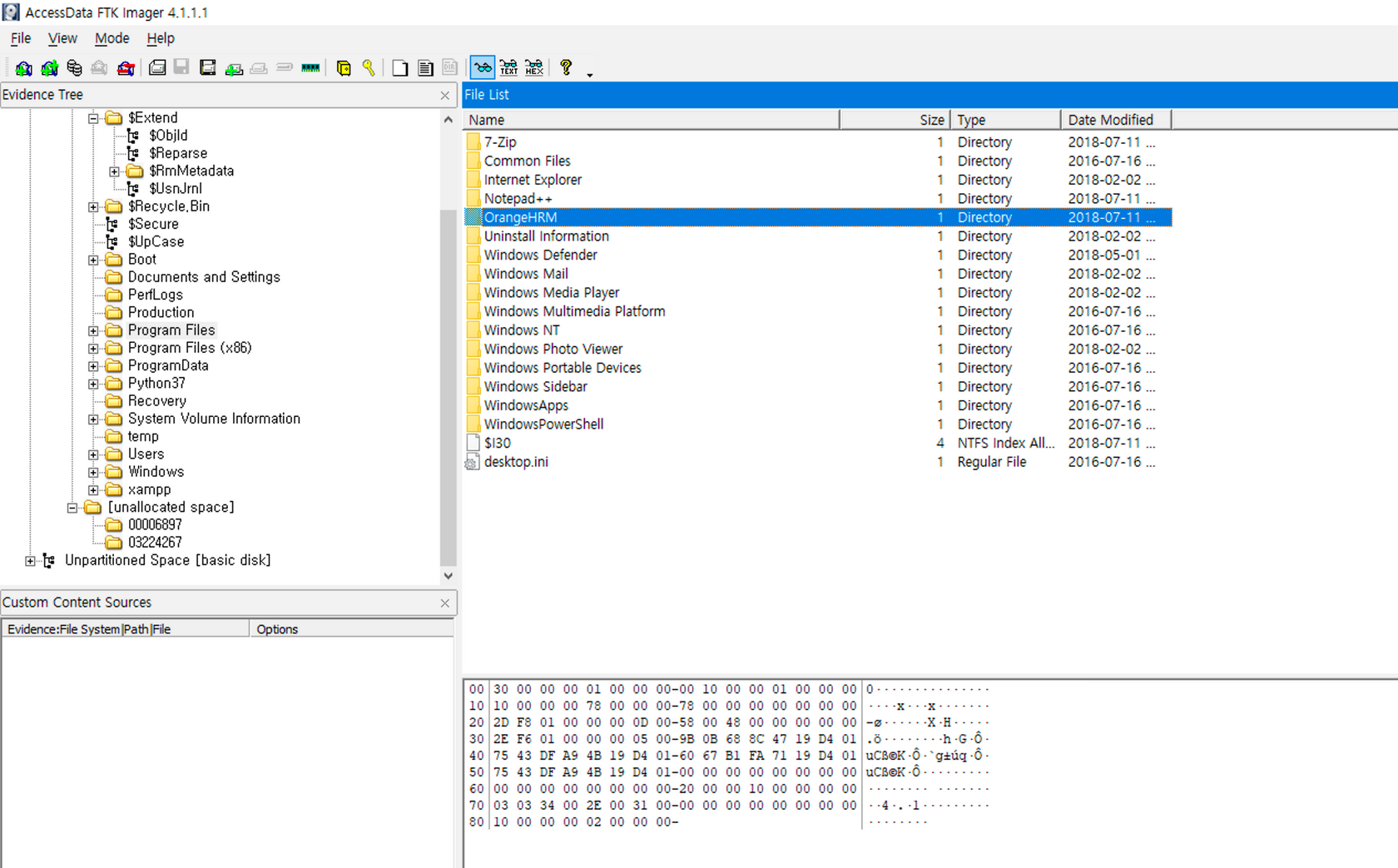Click Add All Attached Devices icon

(49, 68)
